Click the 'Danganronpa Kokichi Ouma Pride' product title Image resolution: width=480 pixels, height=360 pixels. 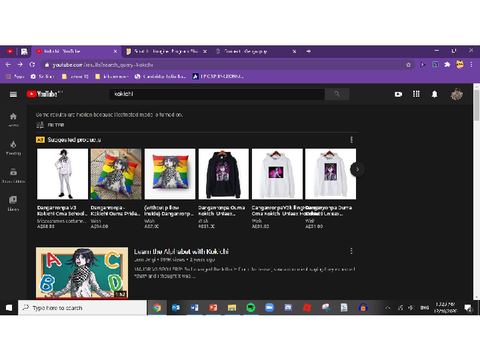115,211
